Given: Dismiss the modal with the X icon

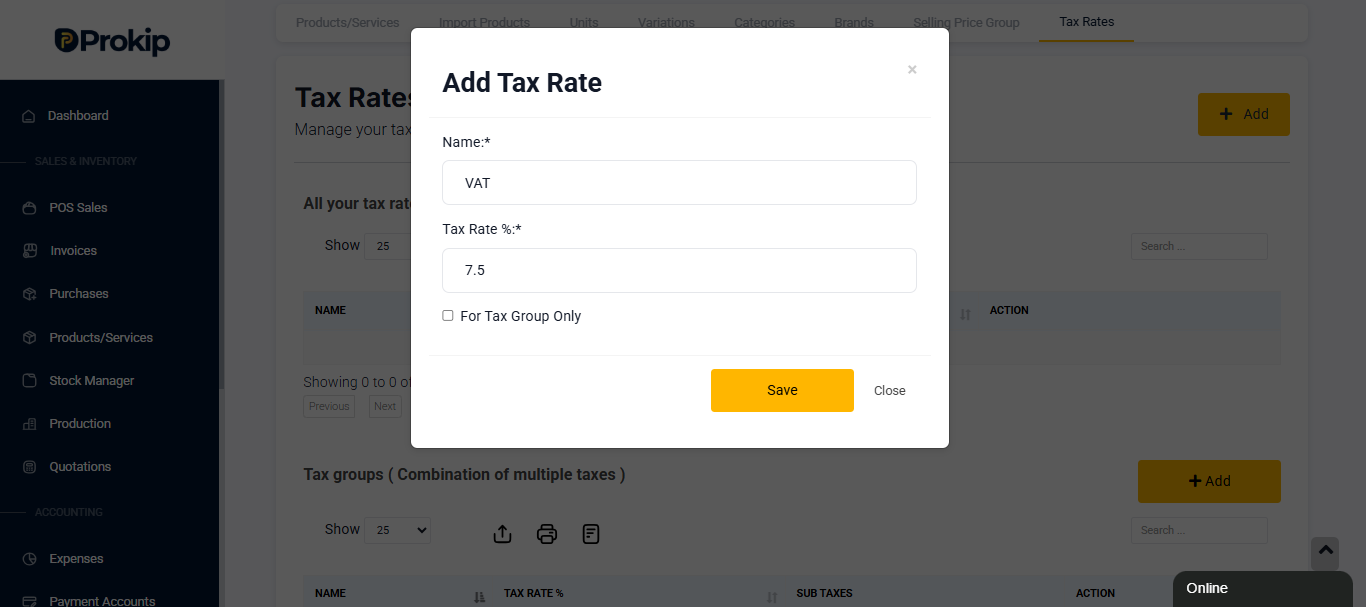Looking at the screenshot, I should [x=912, y=70].
